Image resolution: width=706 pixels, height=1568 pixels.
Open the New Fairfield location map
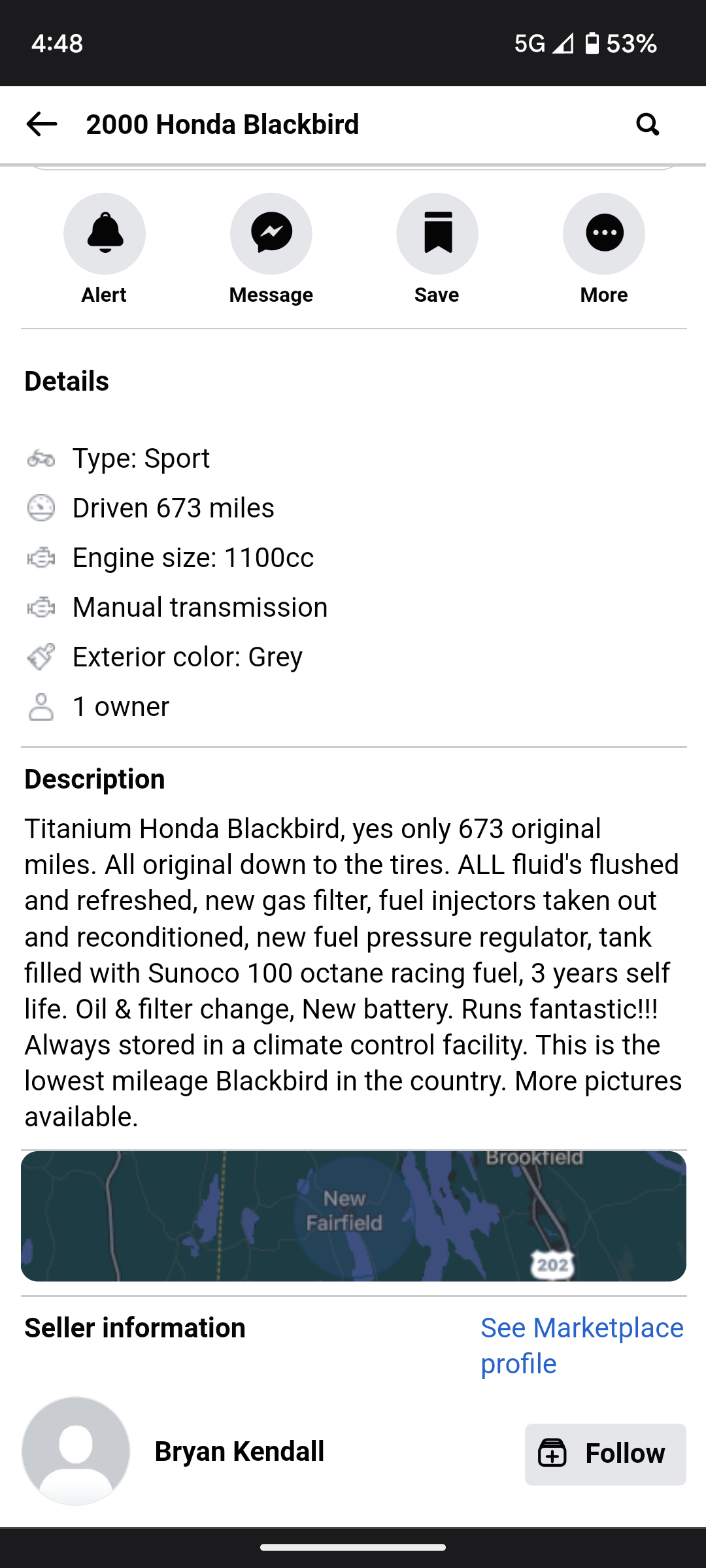click(x=354, y=1216)
